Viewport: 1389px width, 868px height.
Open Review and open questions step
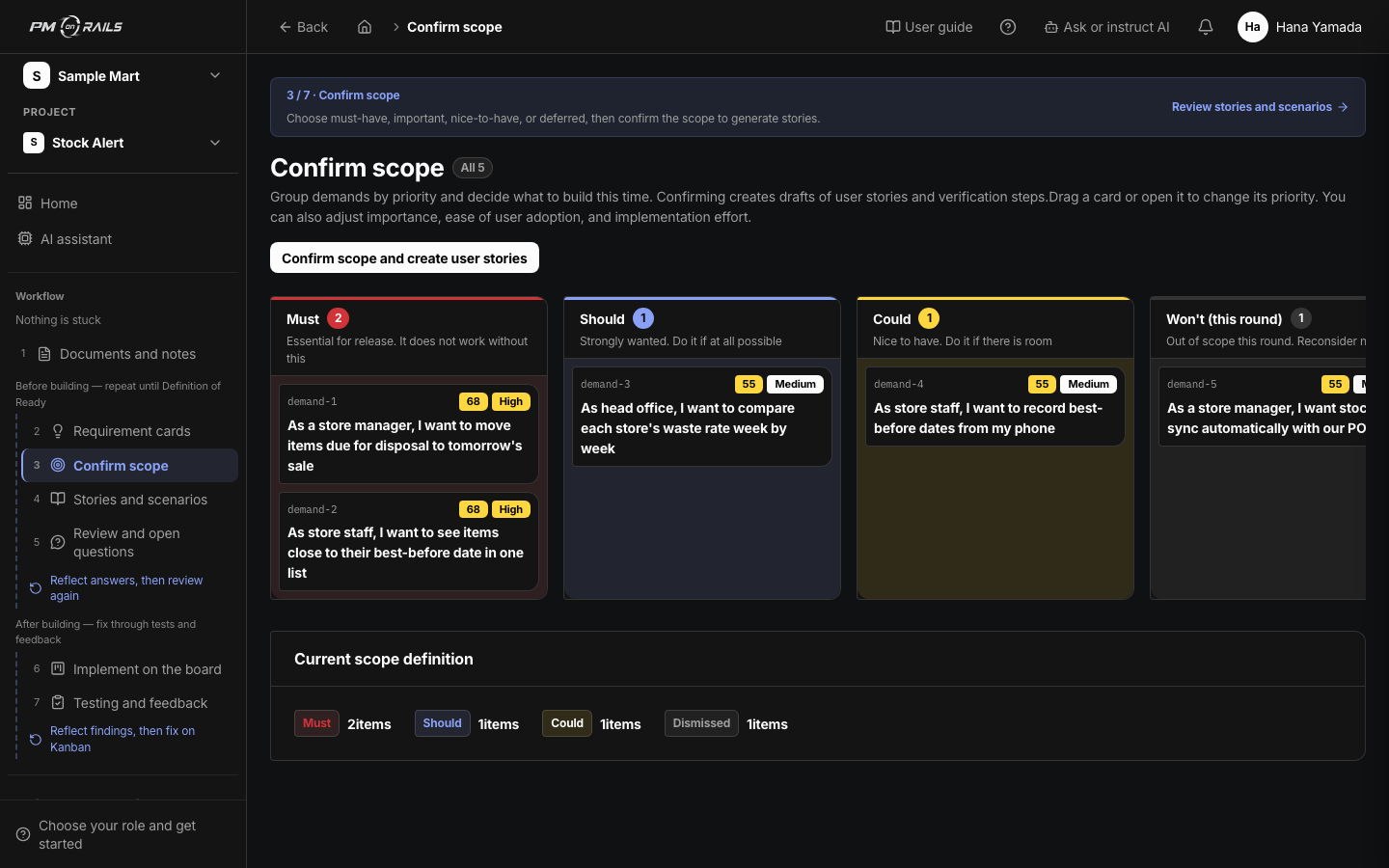[x=130, y=542]
